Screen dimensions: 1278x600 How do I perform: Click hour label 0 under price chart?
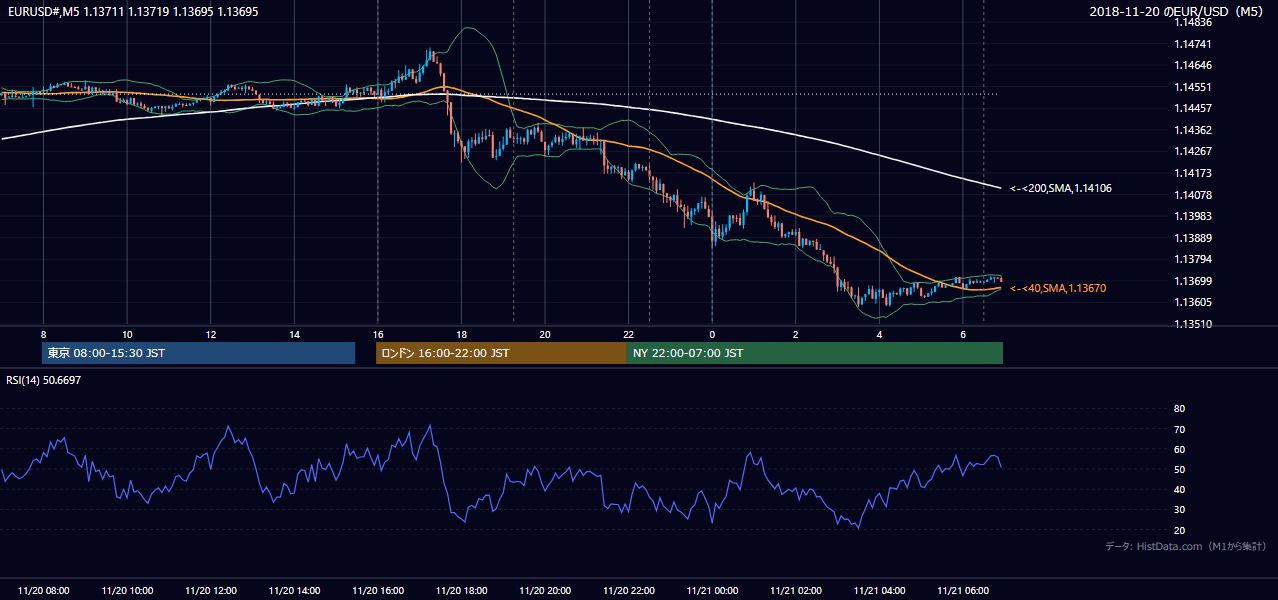712,334
